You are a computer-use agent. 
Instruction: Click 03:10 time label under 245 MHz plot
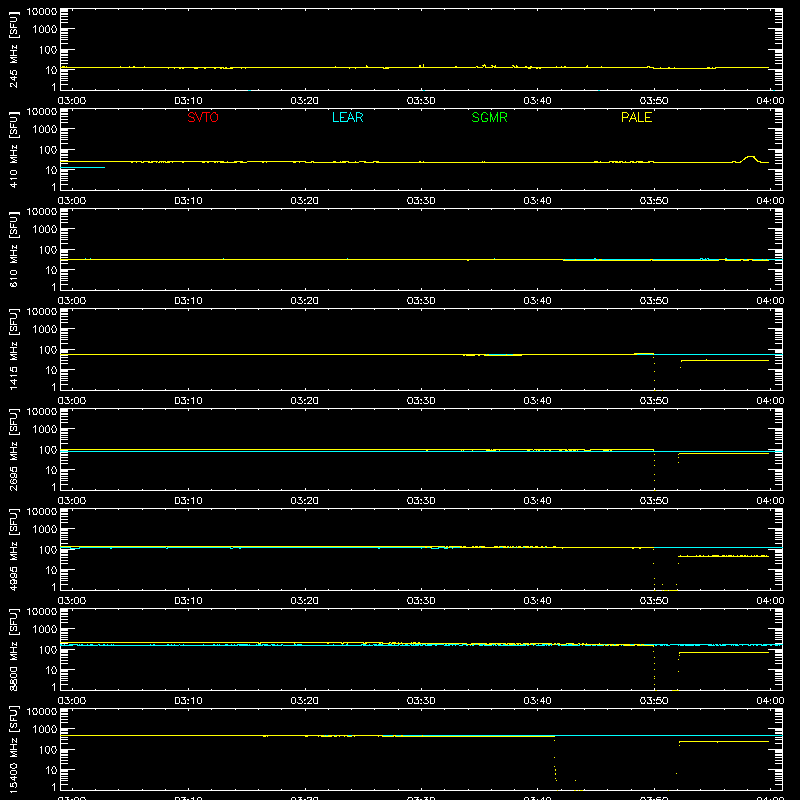point(188,101)
